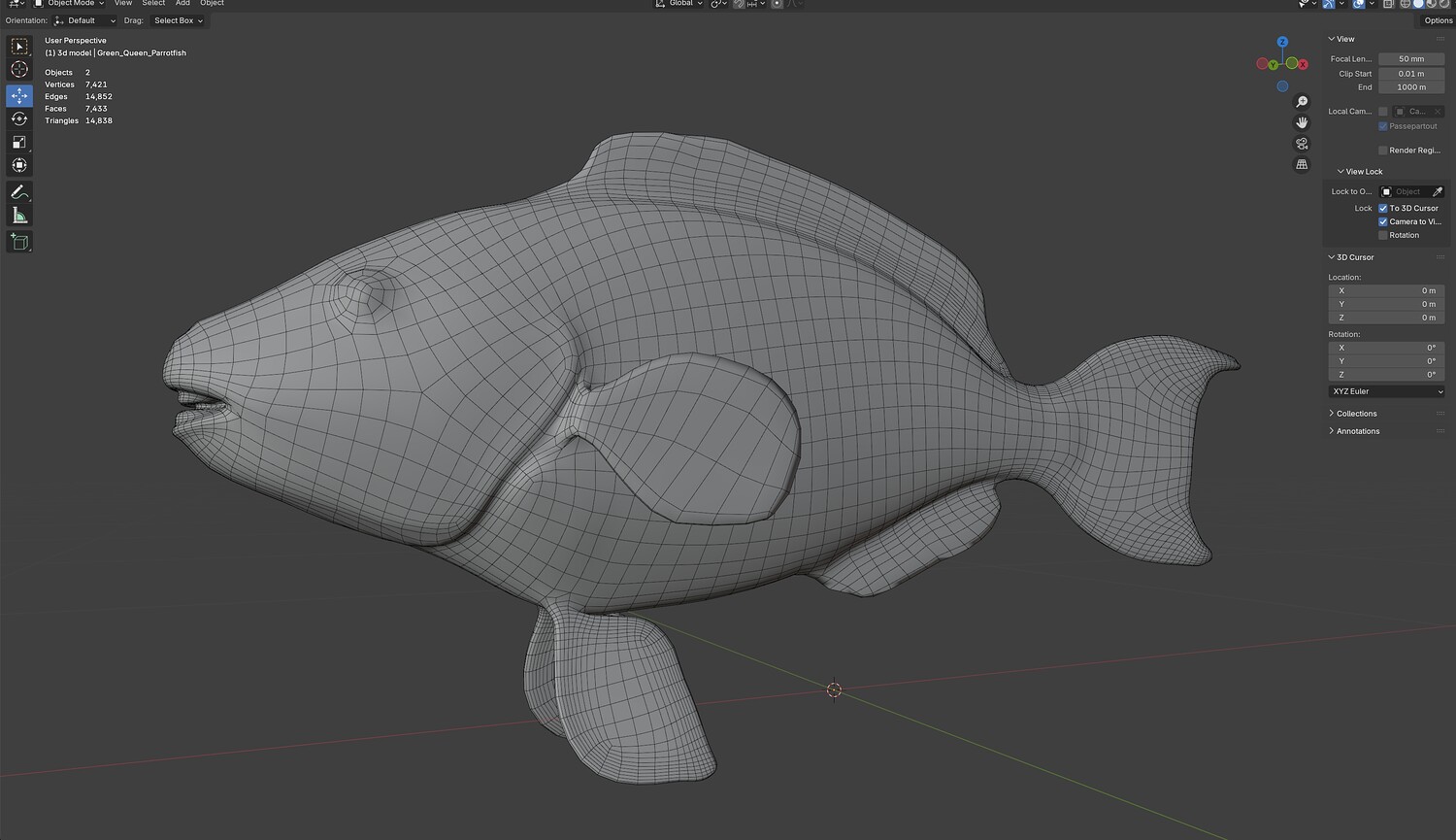
Task: Open the Add menu
Action: [x=182, y=4]
